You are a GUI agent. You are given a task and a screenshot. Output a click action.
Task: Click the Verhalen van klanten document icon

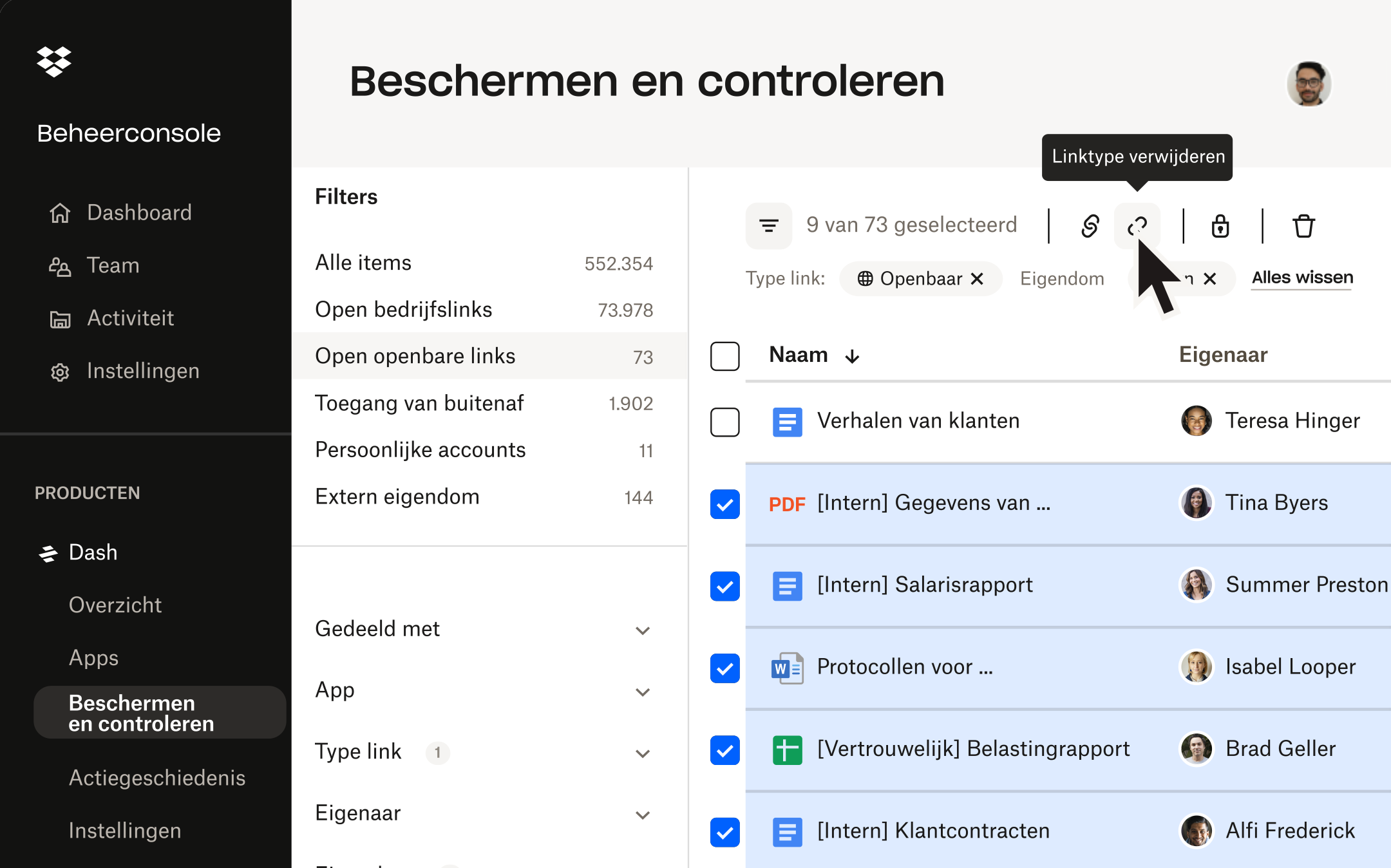point(787,422)
